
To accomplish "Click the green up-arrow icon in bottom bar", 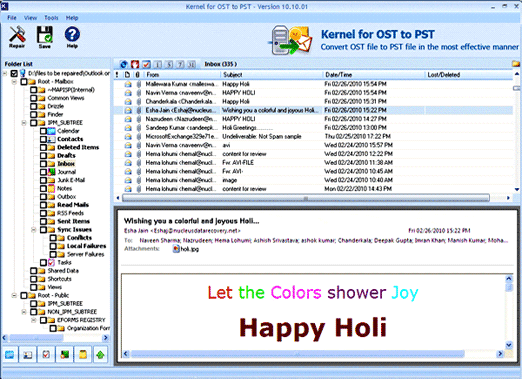I will click(x=100, y=355).
